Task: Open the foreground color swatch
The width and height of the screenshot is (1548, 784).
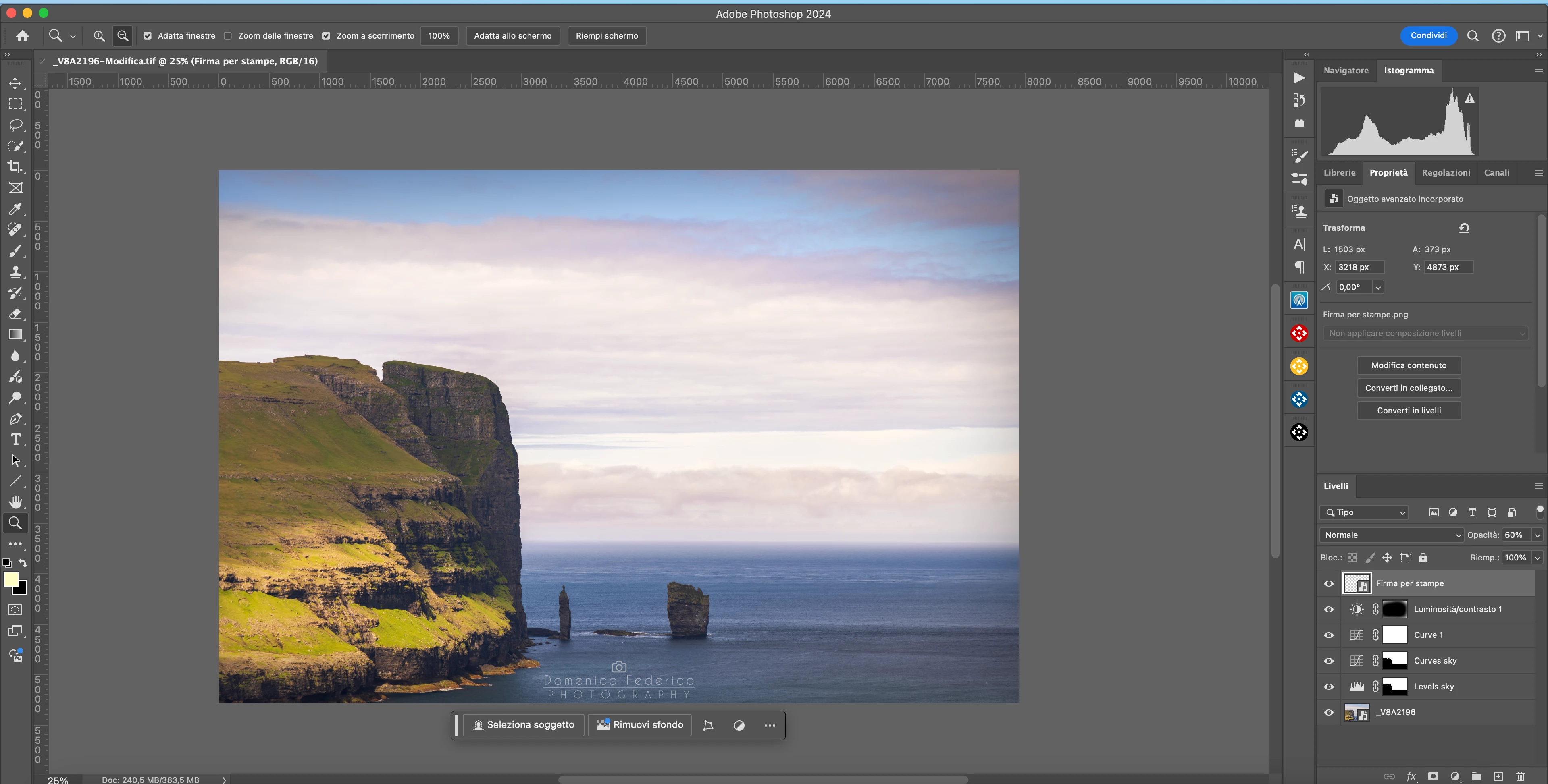Action: [10, 579]
